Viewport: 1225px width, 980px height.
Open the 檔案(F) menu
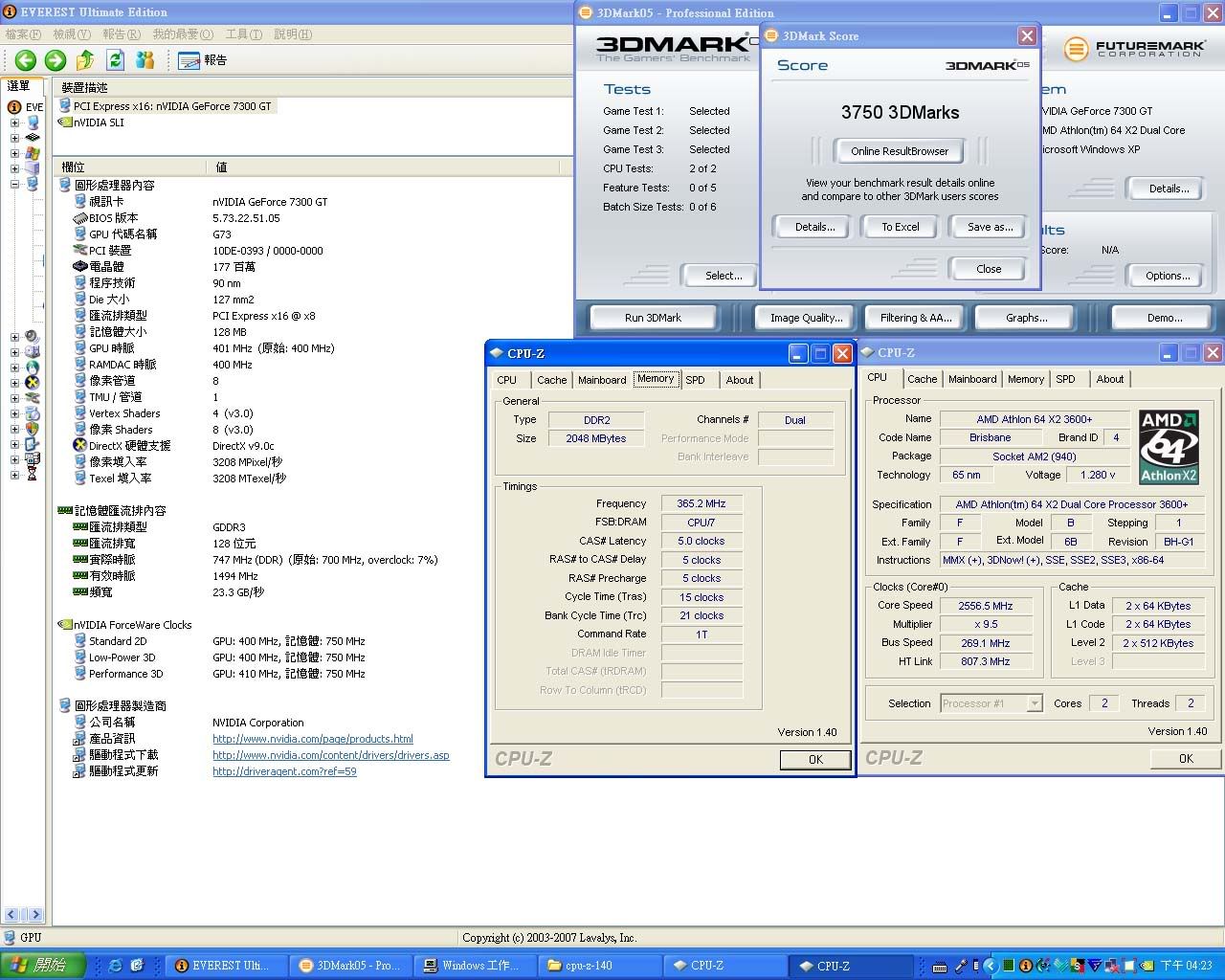pyautogui.click(x=23, y=34)
